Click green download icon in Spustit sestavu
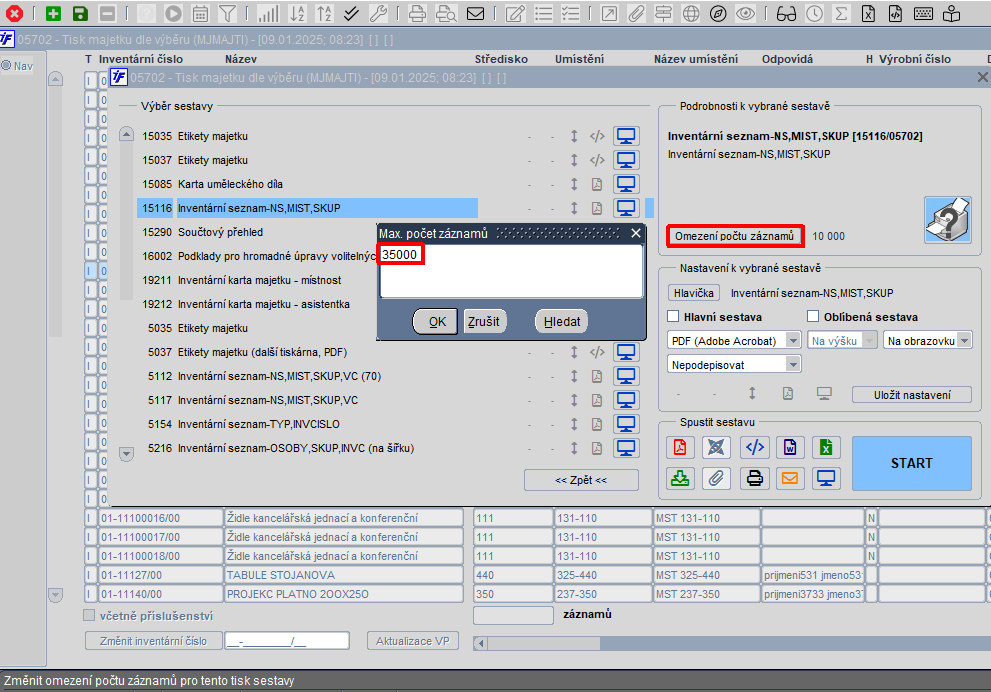 pyautogui.click(x=679, y=478)
